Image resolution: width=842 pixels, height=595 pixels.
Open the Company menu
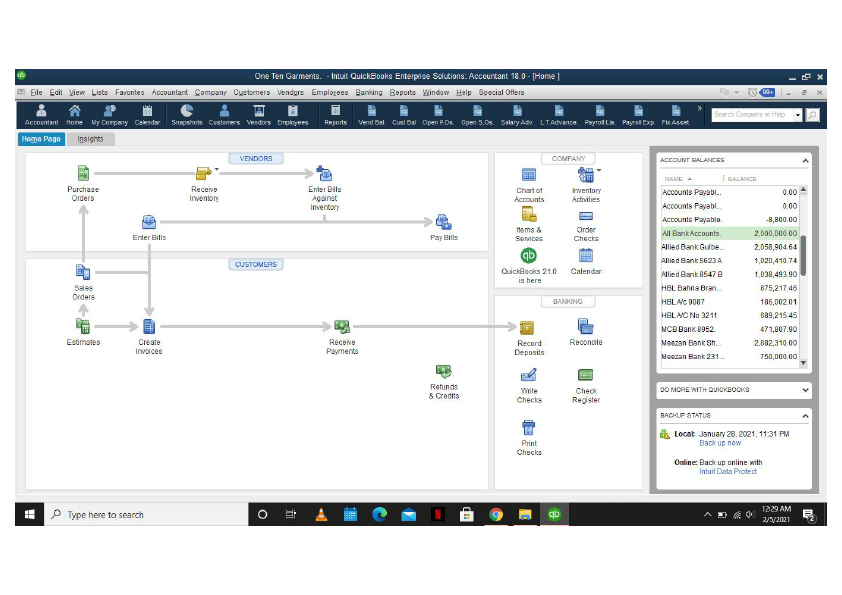[210, 92]
